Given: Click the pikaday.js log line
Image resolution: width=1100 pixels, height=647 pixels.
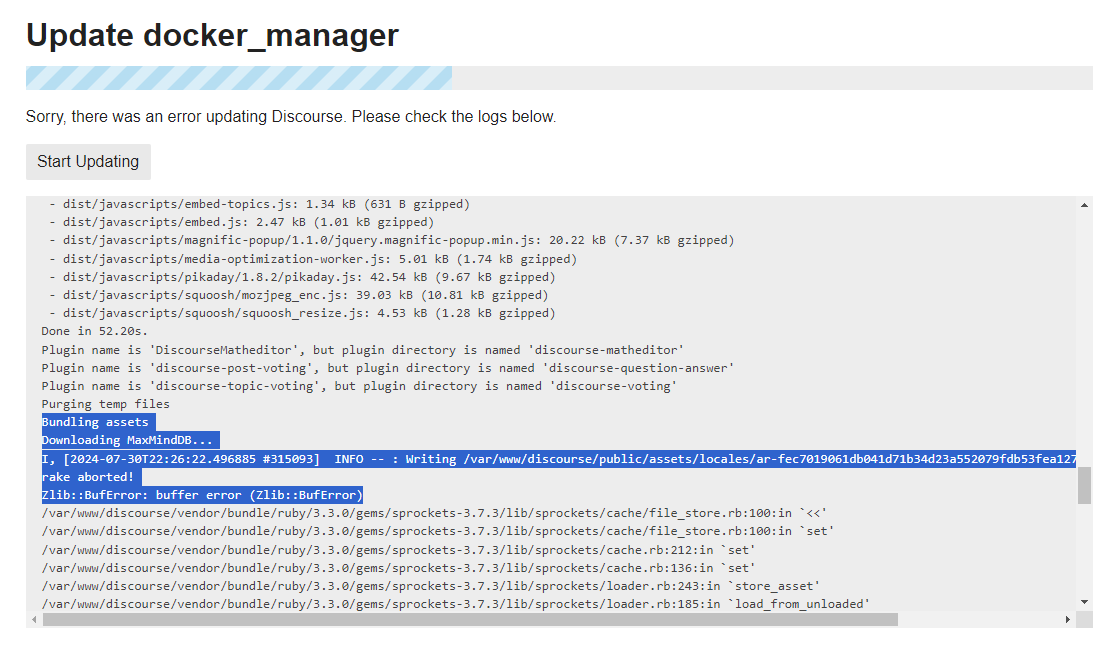Looking at the screenshot, I should tap(302, 277).
